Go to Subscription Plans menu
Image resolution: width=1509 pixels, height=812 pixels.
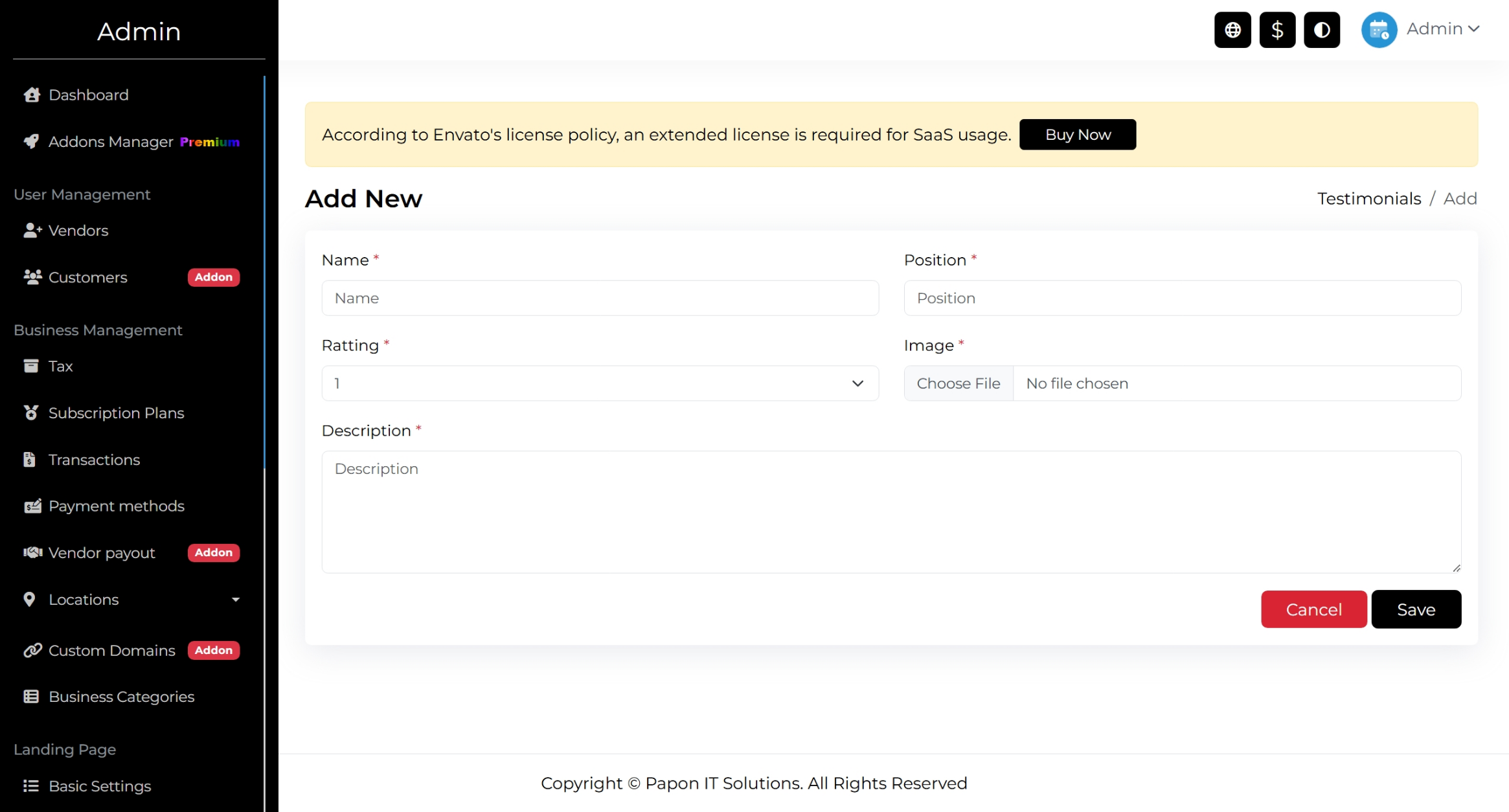tap(116, 413)
